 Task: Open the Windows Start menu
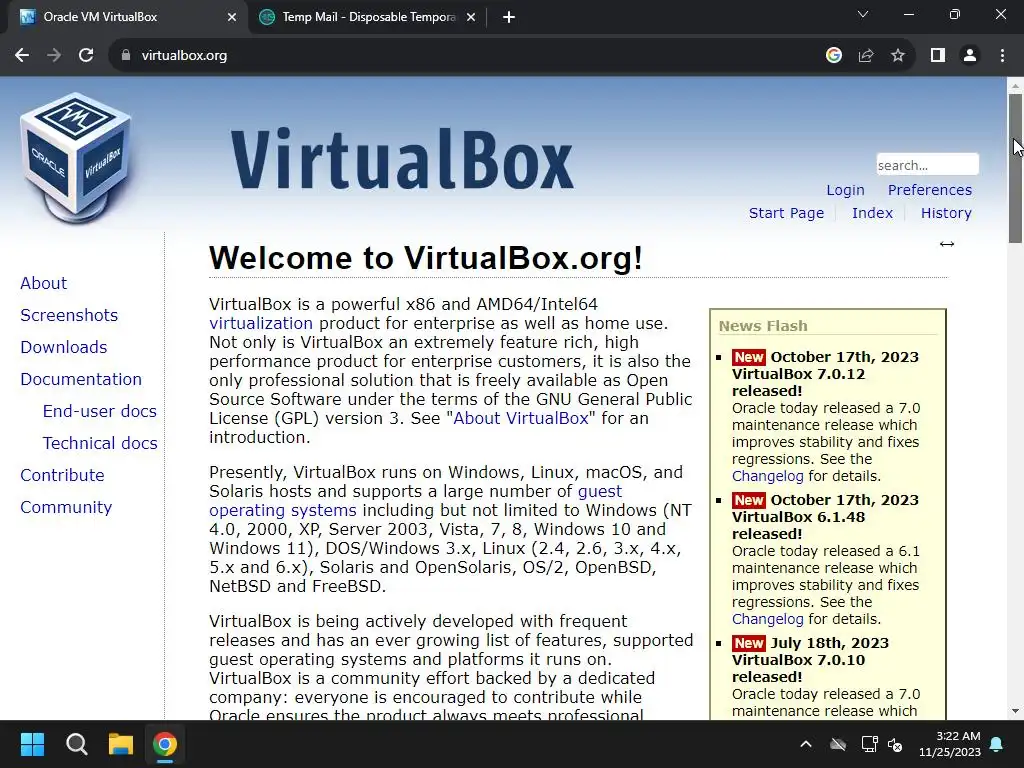33,744
